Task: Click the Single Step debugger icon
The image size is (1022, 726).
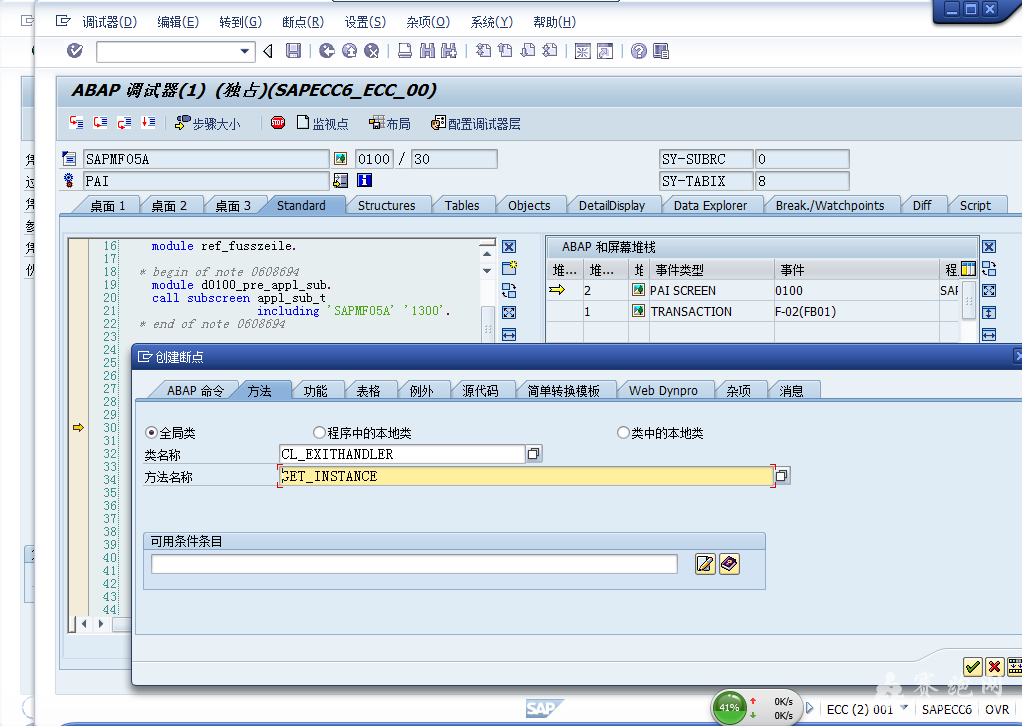Action: pos(76,123)
